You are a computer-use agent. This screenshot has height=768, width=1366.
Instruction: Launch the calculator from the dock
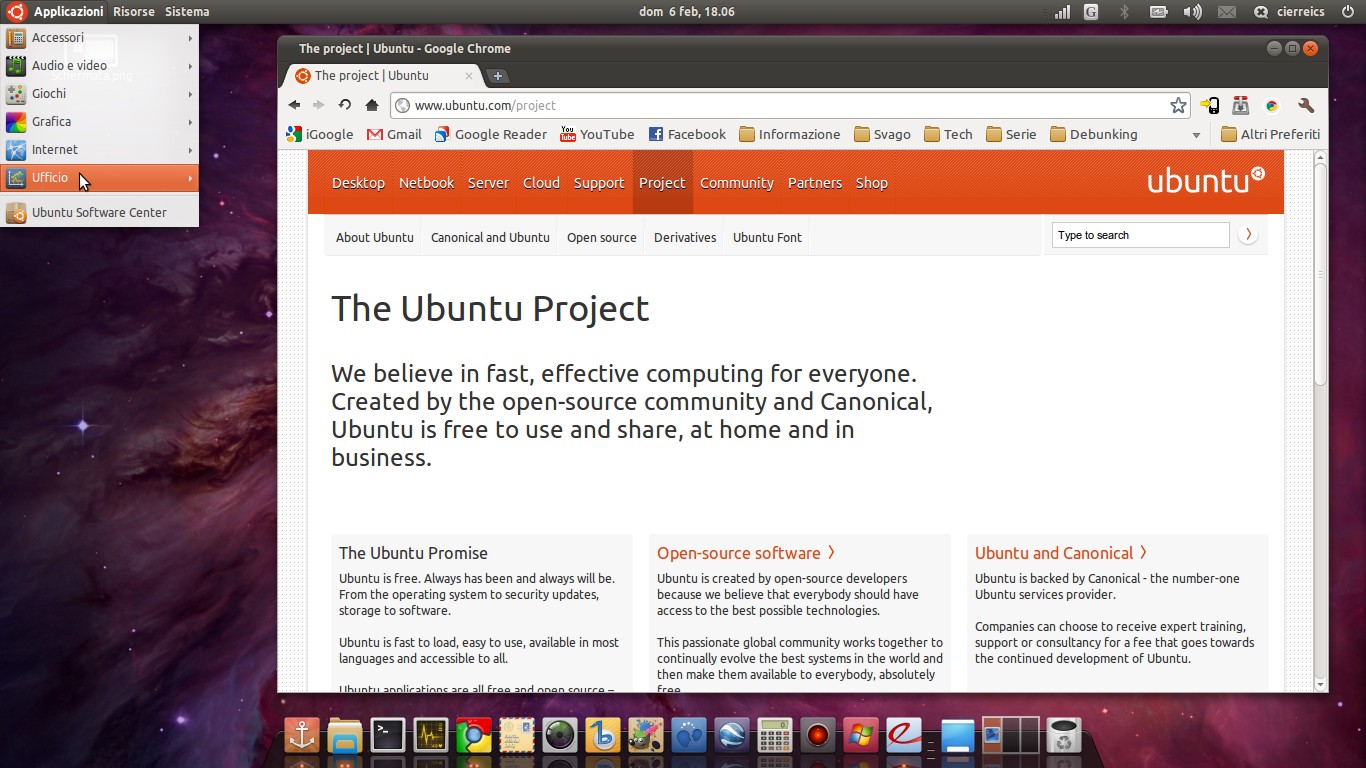(x=775, y=735)
